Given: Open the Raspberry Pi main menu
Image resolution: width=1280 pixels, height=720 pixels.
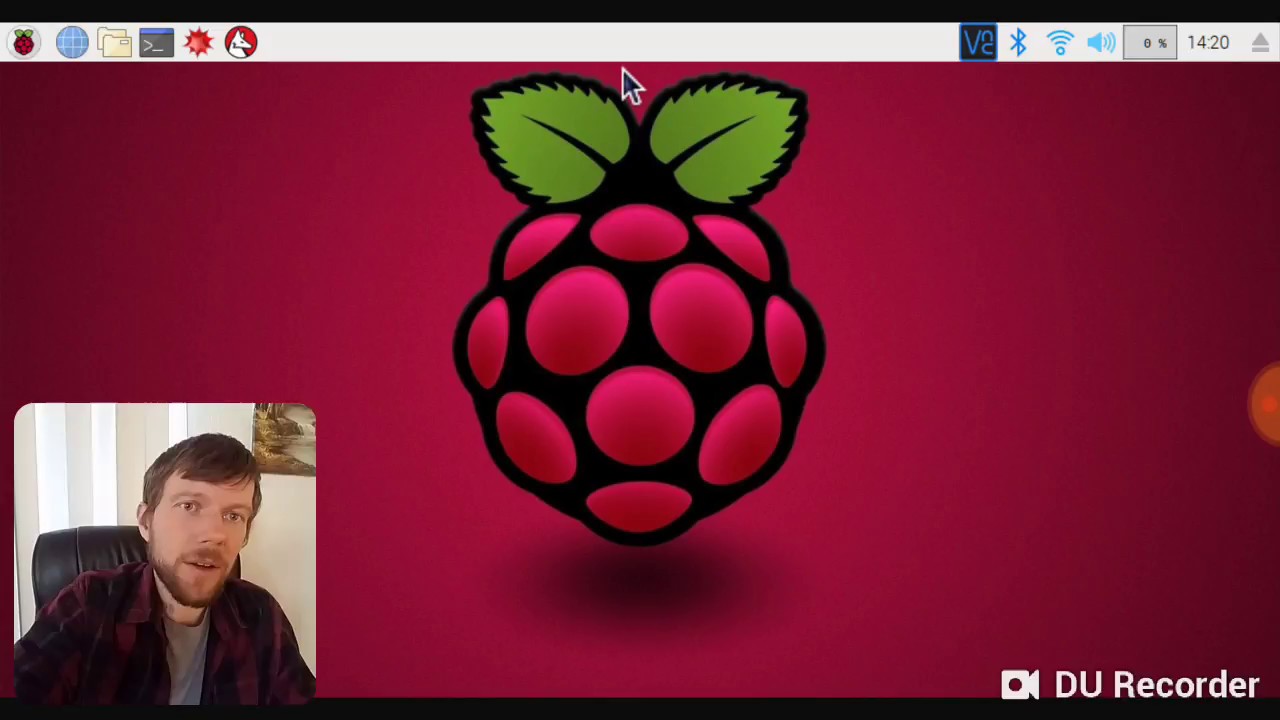Looking at the screenshot, I should tap(24, 42).
